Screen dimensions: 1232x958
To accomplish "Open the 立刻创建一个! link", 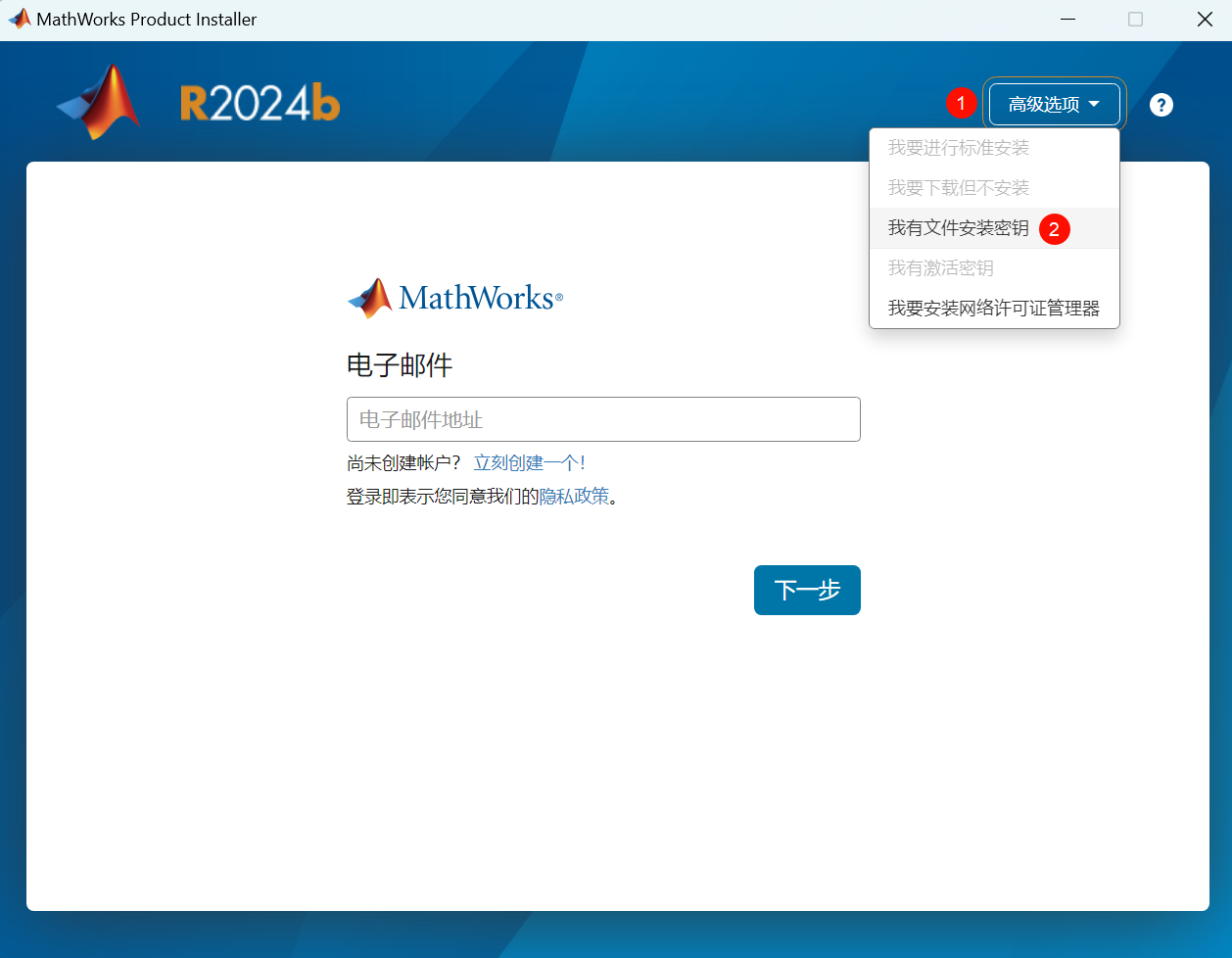I will click(530, 462).
